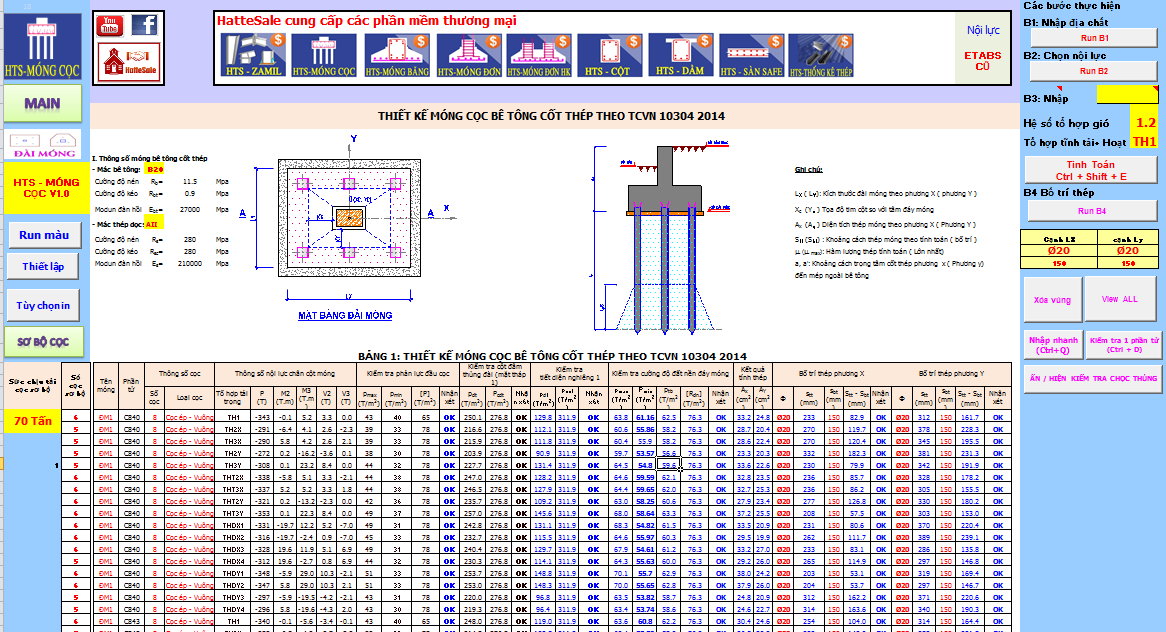Open the Facebook icon link
The height and width of the screenshot is (632, 1166).
click(x=145, y=25)
